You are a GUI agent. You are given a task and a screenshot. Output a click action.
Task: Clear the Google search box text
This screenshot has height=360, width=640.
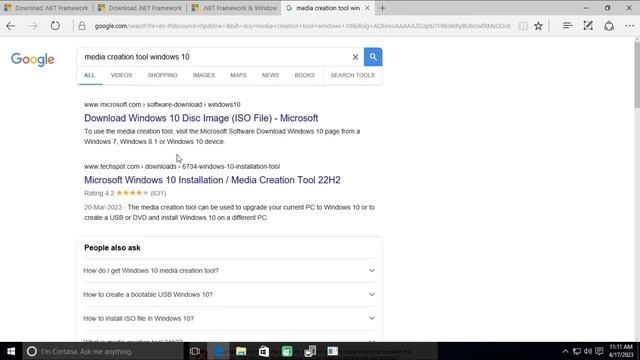pos(355,57)
